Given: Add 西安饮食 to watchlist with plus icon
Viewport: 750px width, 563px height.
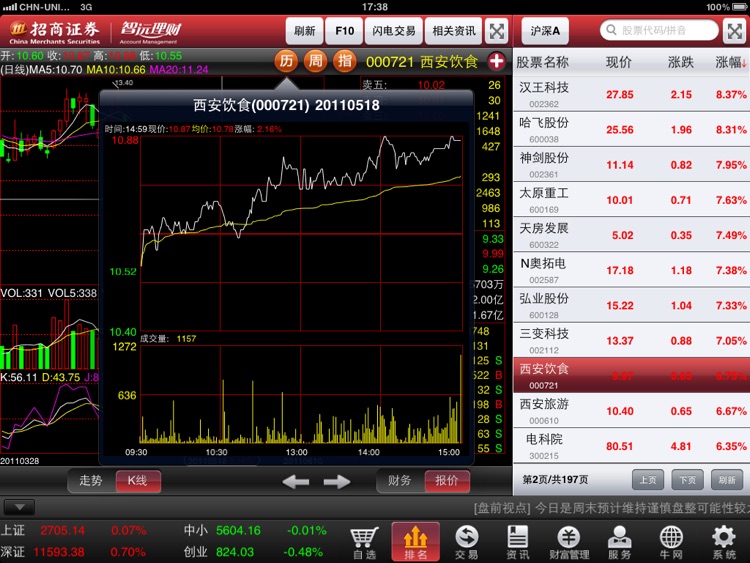Looking at the screenshot, I should tap(496, 61).
